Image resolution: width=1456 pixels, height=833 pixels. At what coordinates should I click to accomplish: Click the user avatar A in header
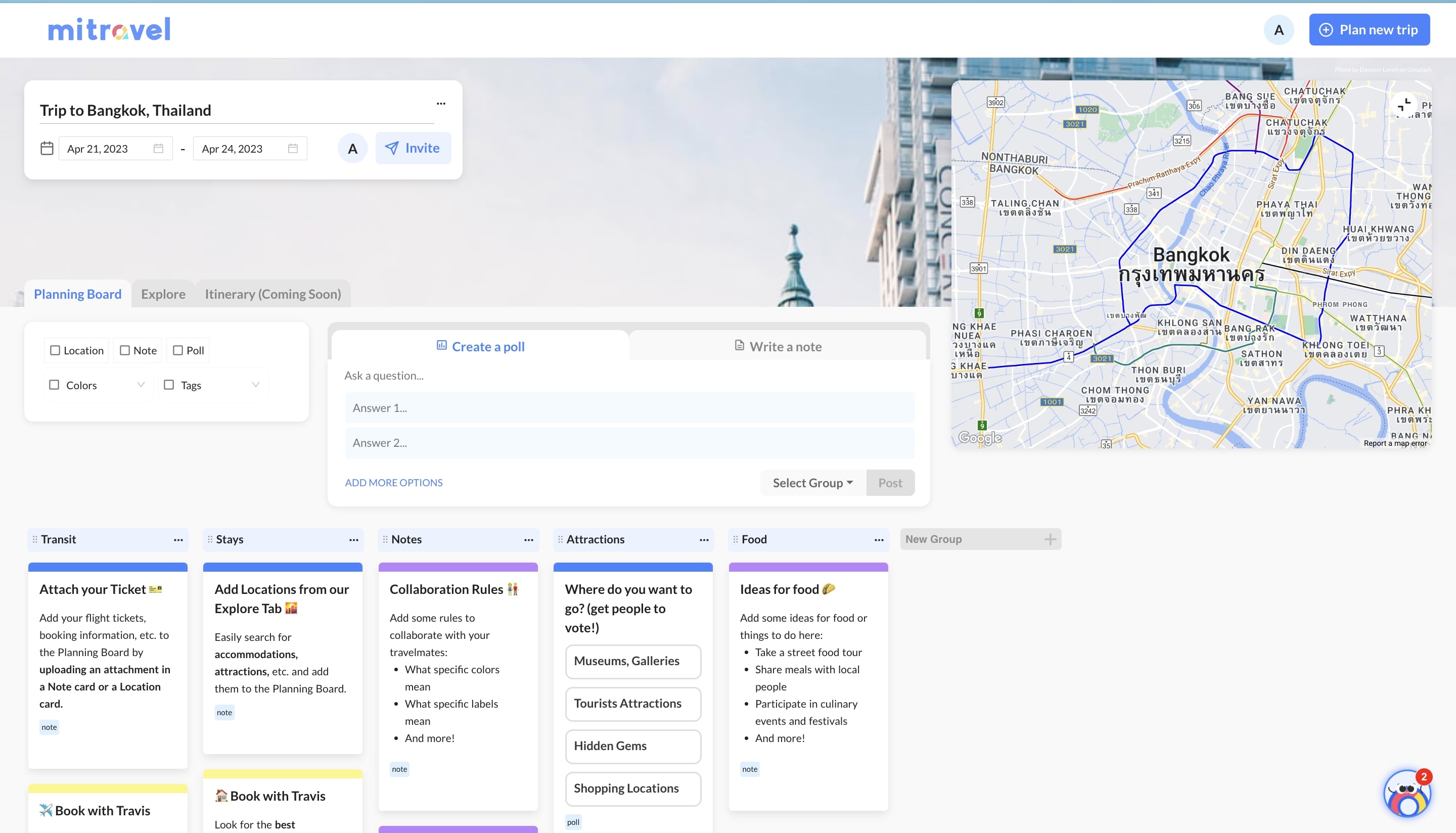pos(1279,30)
